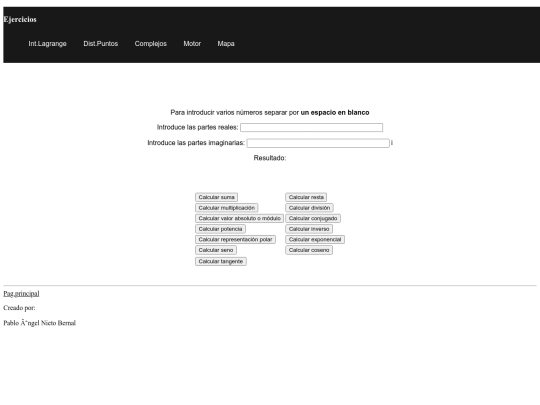The width and height of the screenshot is (540, 405).
Task: Click the Calcular división button
Action: 309,208
